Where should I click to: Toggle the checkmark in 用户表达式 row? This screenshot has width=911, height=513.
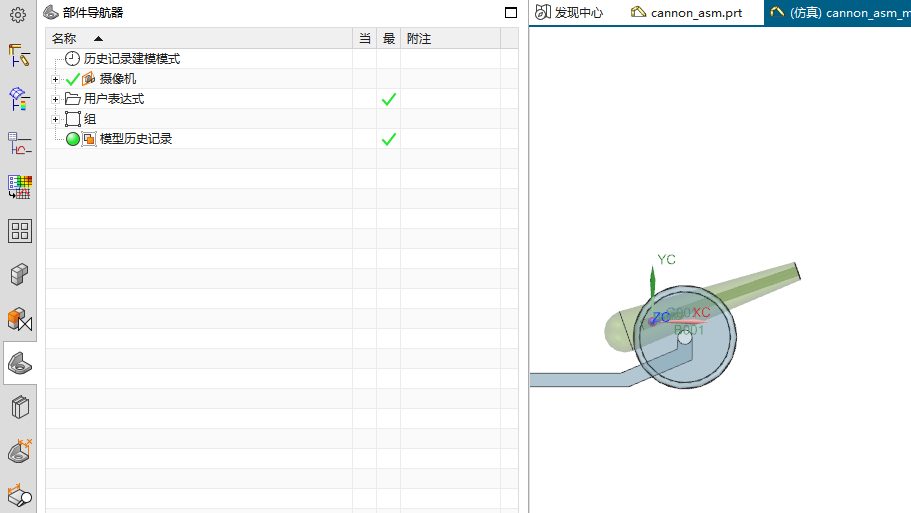[x=389, y=99]
